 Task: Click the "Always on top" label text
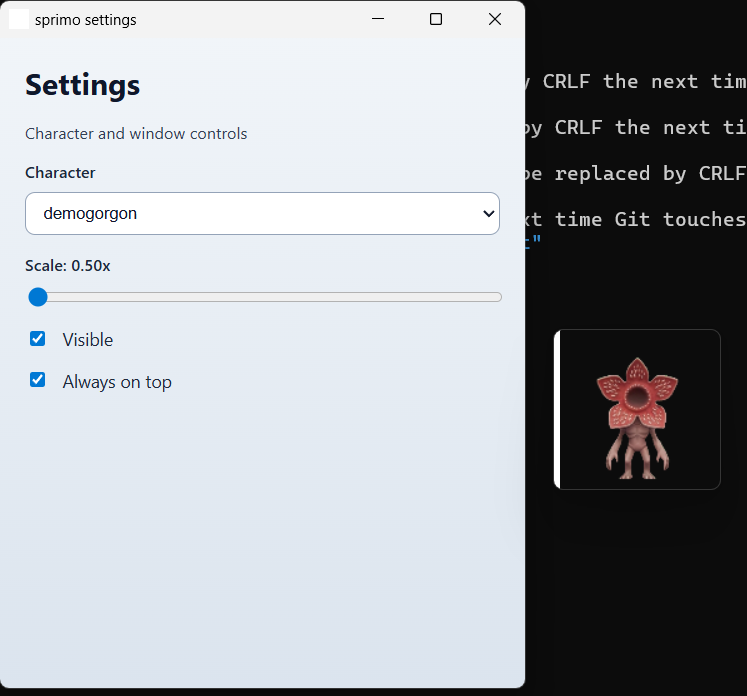[x=117, y=382]
